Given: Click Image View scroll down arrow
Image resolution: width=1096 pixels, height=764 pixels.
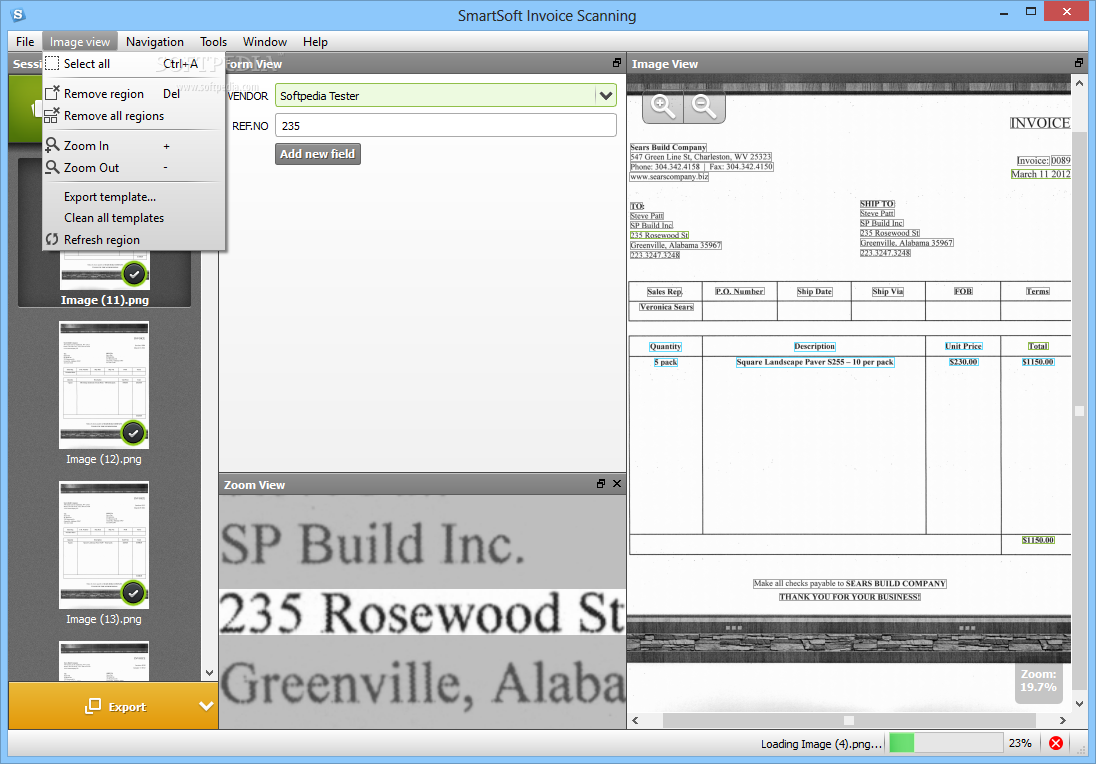Looking at the screenshot, I should point(1079,703).
